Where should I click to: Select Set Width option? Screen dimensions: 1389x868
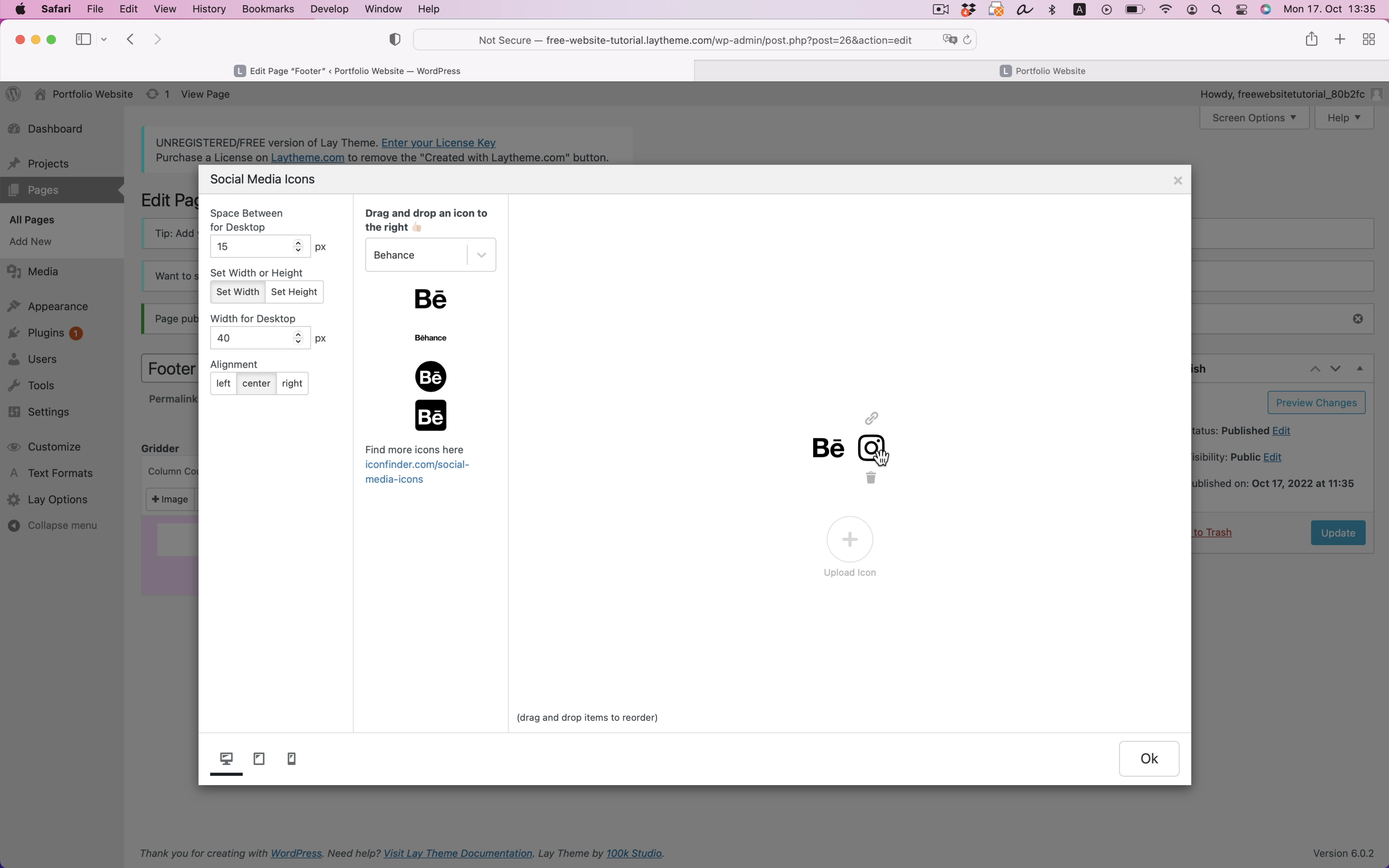coord(238,292)
